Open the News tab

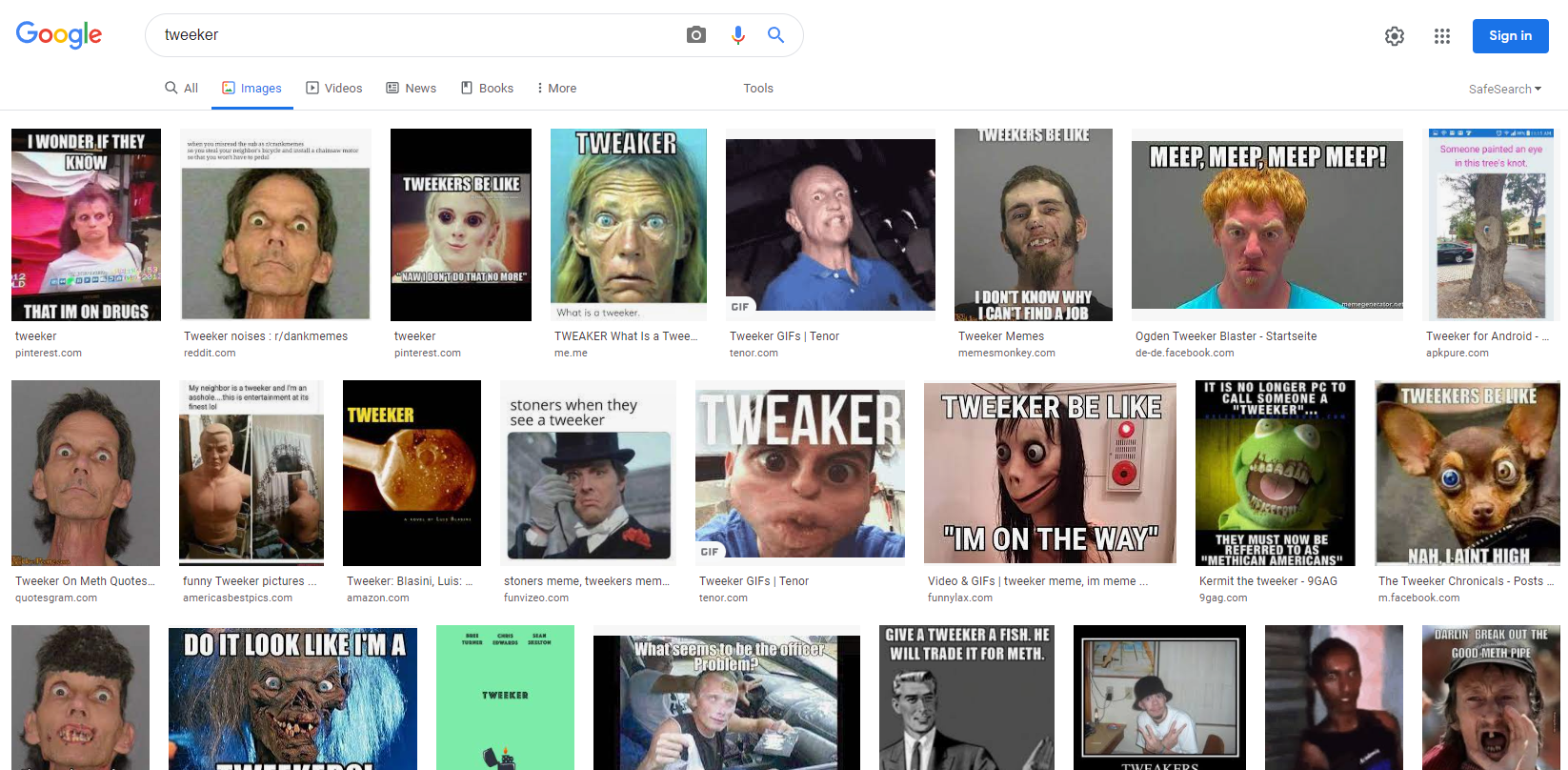click(x=412, y=88)
